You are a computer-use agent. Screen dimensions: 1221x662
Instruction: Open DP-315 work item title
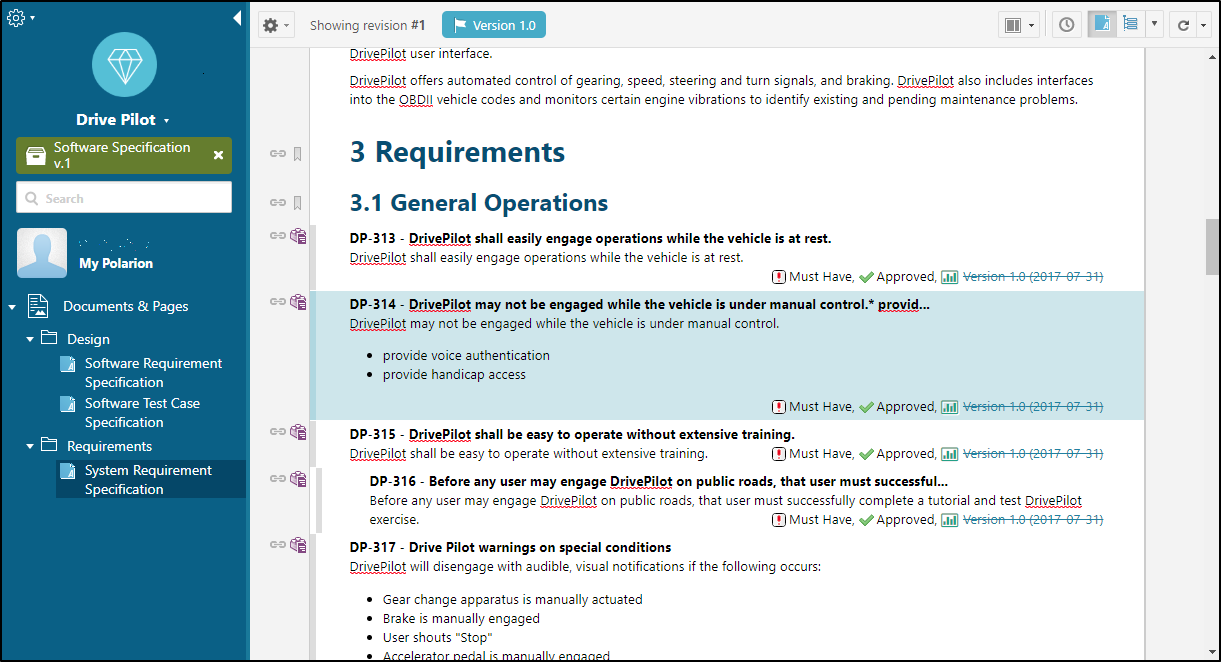pyautogui.click(x=572, y=435)
